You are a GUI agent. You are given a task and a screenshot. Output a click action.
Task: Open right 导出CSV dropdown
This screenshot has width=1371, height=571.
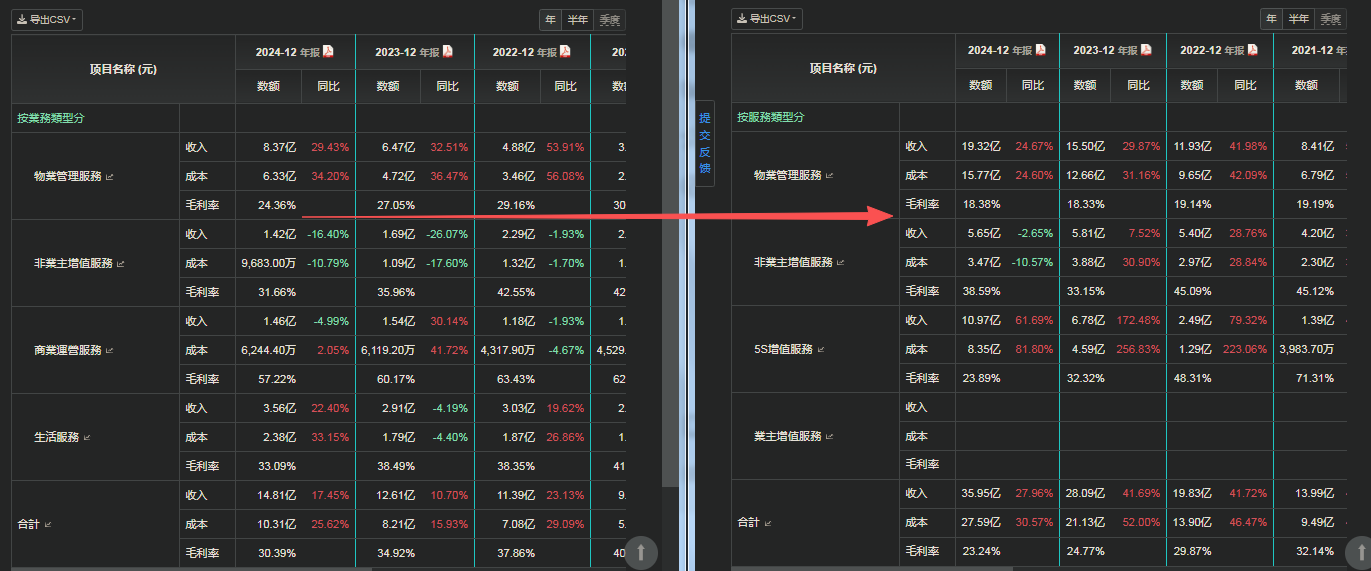pyautogui.click(x=767, y=19)
